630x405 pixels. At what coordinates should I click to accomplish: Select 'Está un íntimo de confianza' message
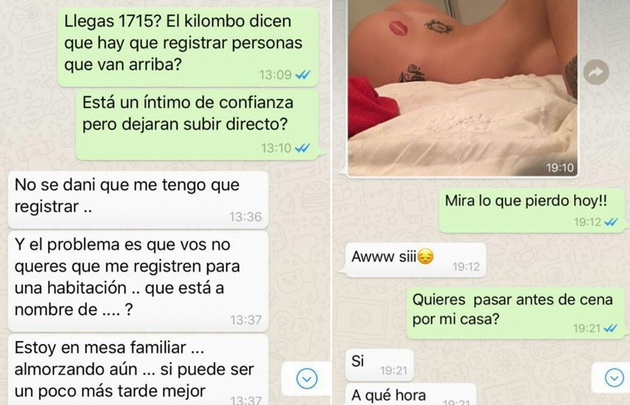pos(199,124)
